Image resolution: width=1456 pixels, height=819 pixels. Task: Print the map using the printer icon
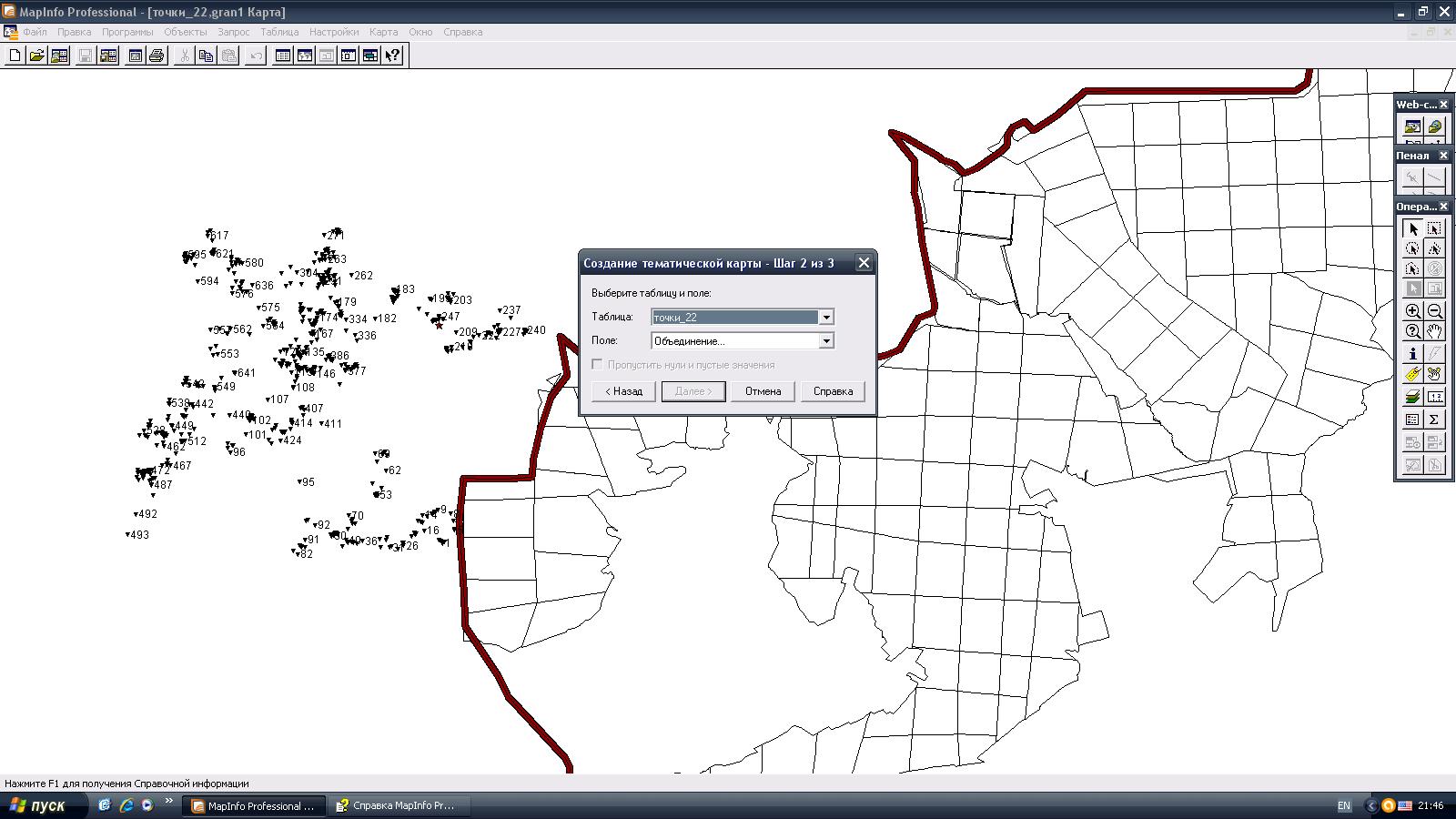(157, 56)
